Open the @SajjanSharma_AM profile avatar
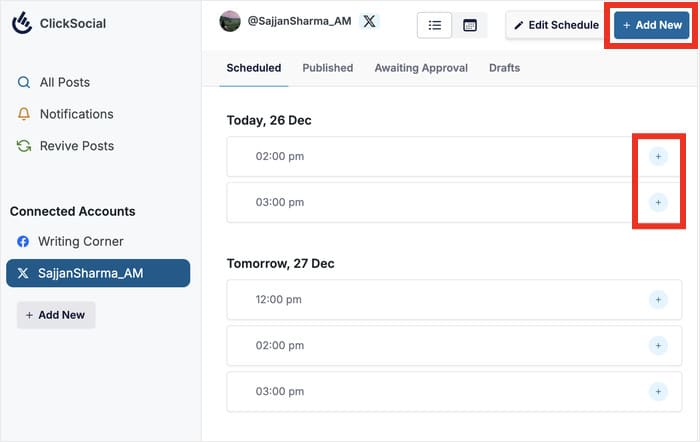This screenshot has height=442, width=700. [229, 21]
